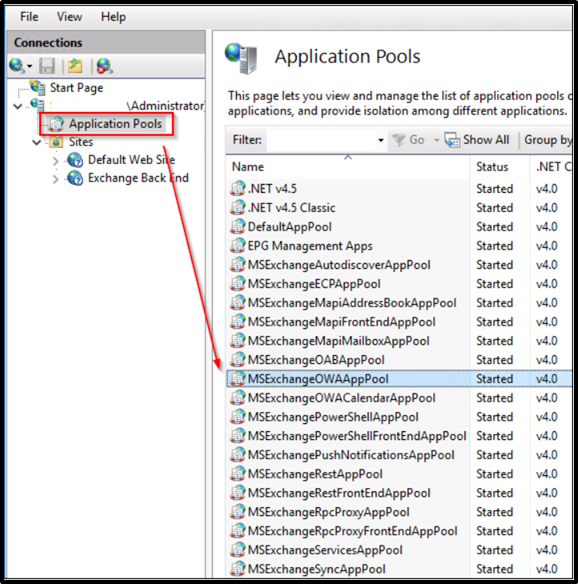Click into the Filter input field
The width and height of the screenshot is (578, 584).
(x=321, y=140)
